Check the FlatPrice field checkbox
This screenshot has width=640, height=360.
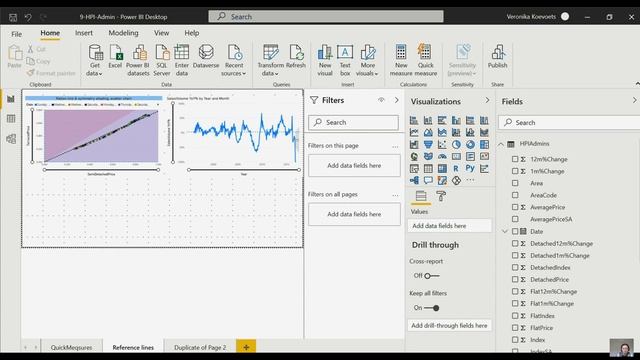tap(515, 328)
